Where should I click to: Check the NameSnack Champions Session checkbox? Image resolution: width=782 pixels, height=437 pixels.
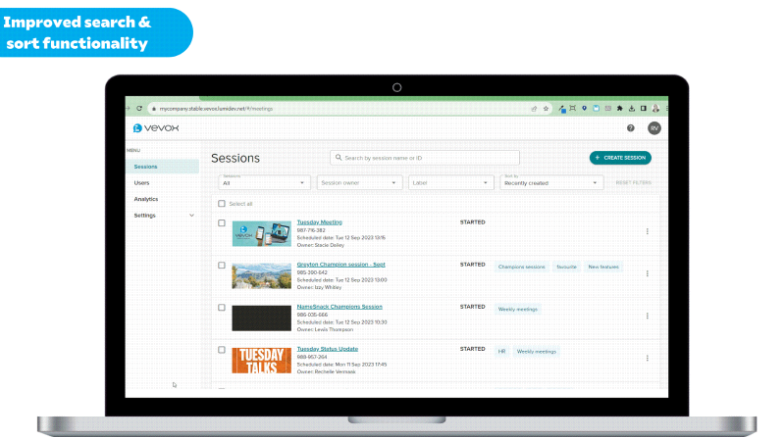(222, 307)
